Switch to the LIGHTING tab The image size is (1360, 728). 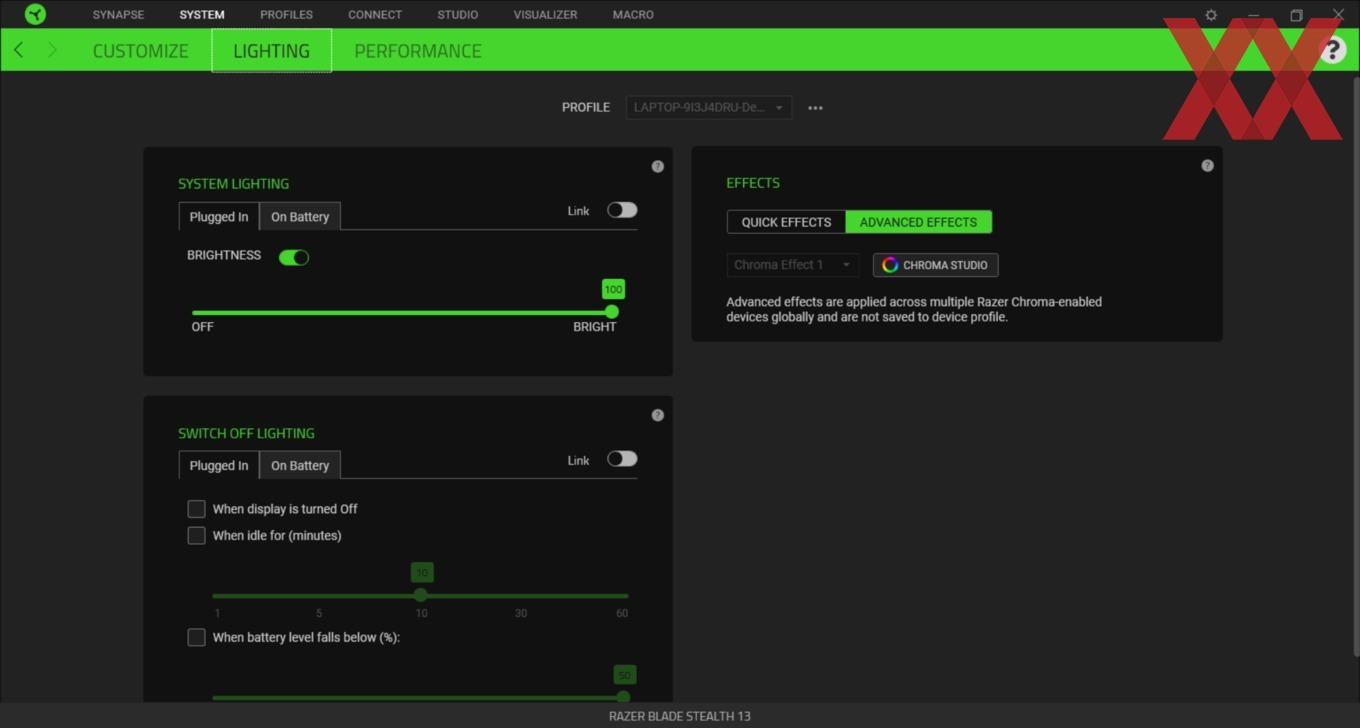coord(271,51)
